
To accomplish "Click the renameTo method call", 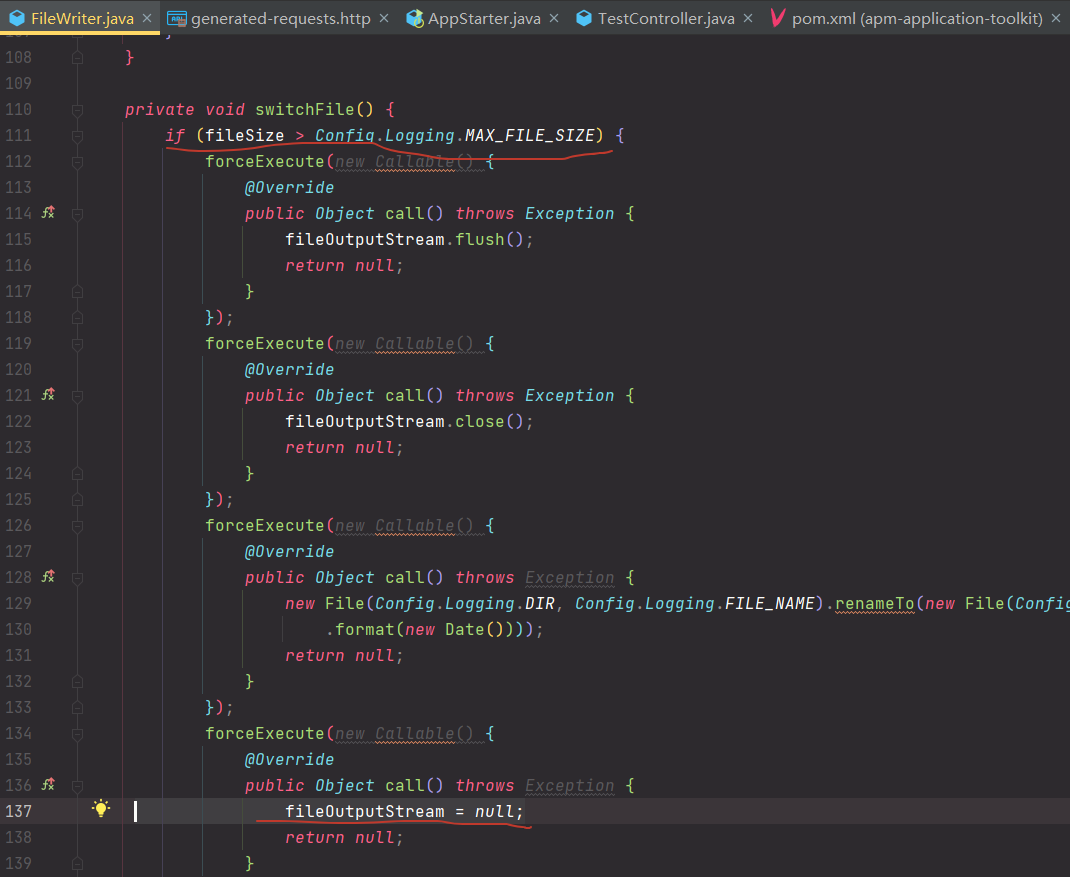I will 875,603.
